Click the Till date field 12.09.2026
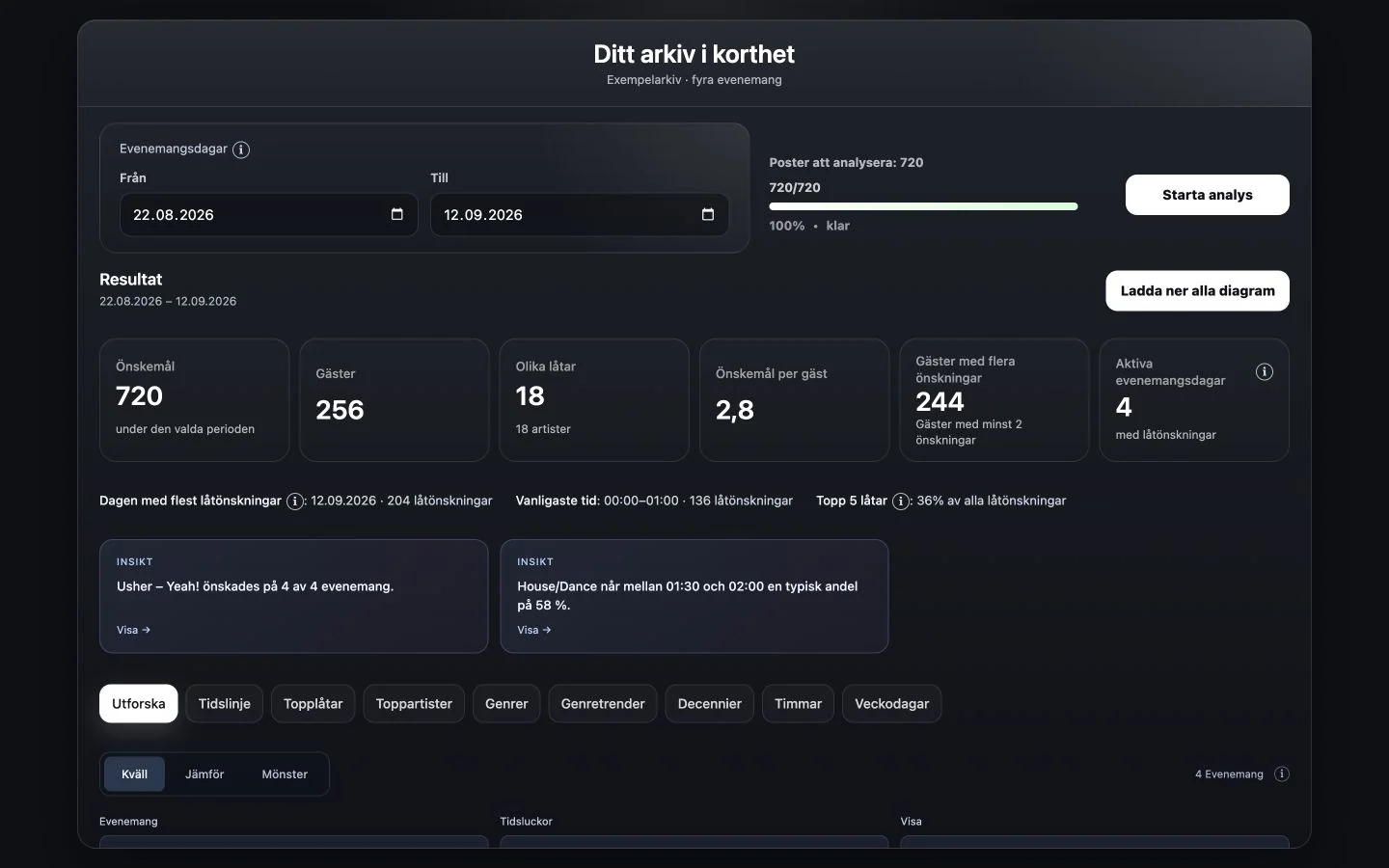This screenshot has height=868, width=1389. point(580,214)
